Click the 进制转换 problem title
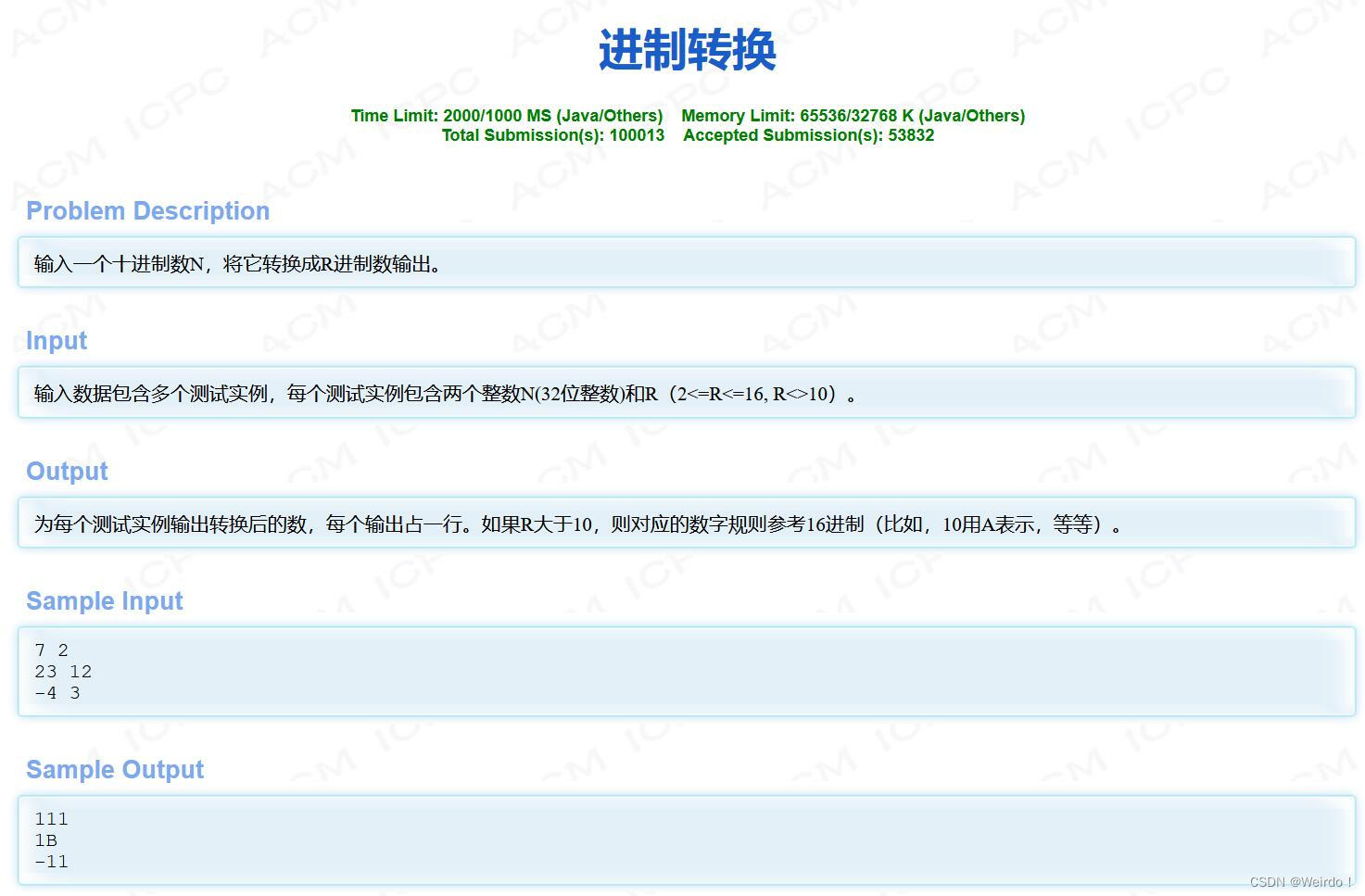The height and width of the screenshot is (896, 1365). (x=684, y=53)
